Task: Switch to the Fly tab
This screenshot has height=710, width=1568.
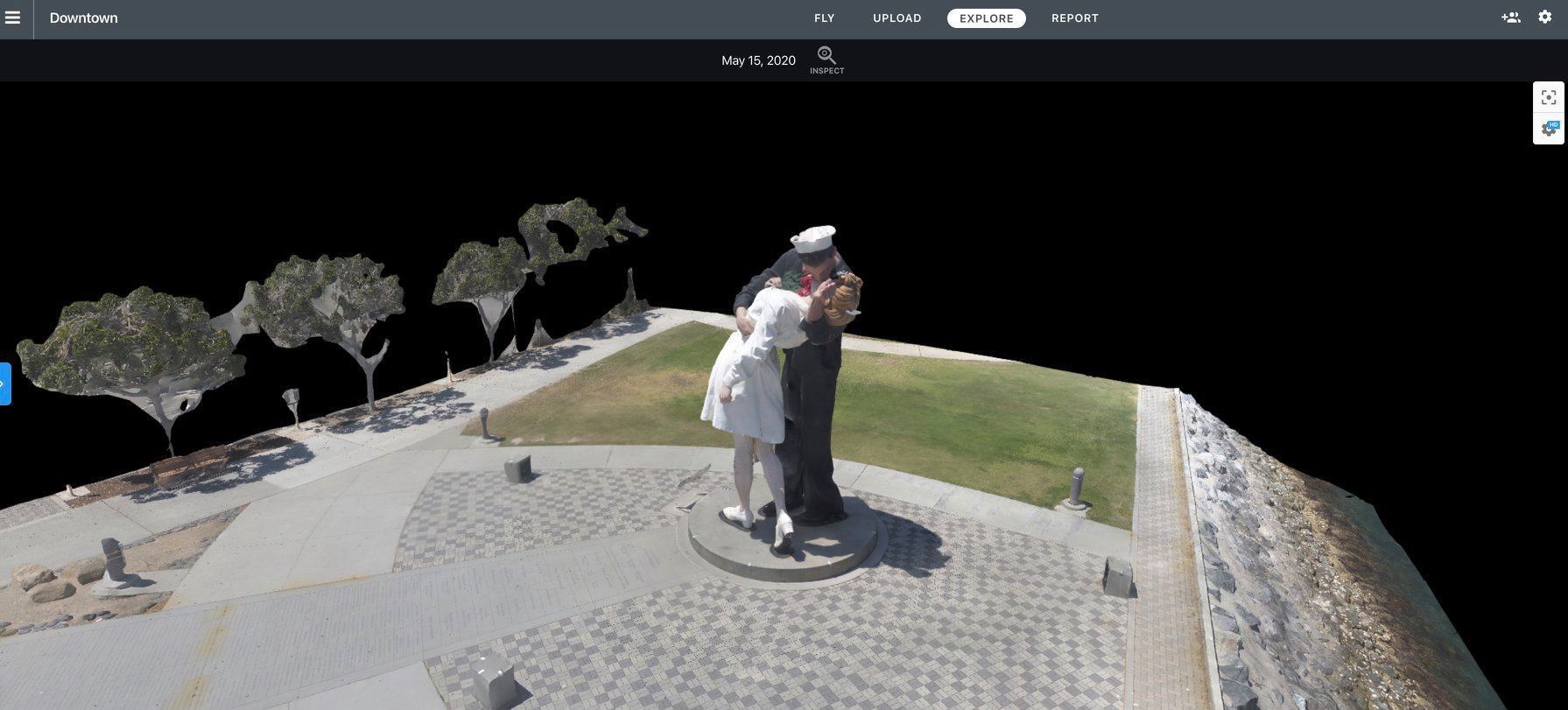Action: point(824,18)
